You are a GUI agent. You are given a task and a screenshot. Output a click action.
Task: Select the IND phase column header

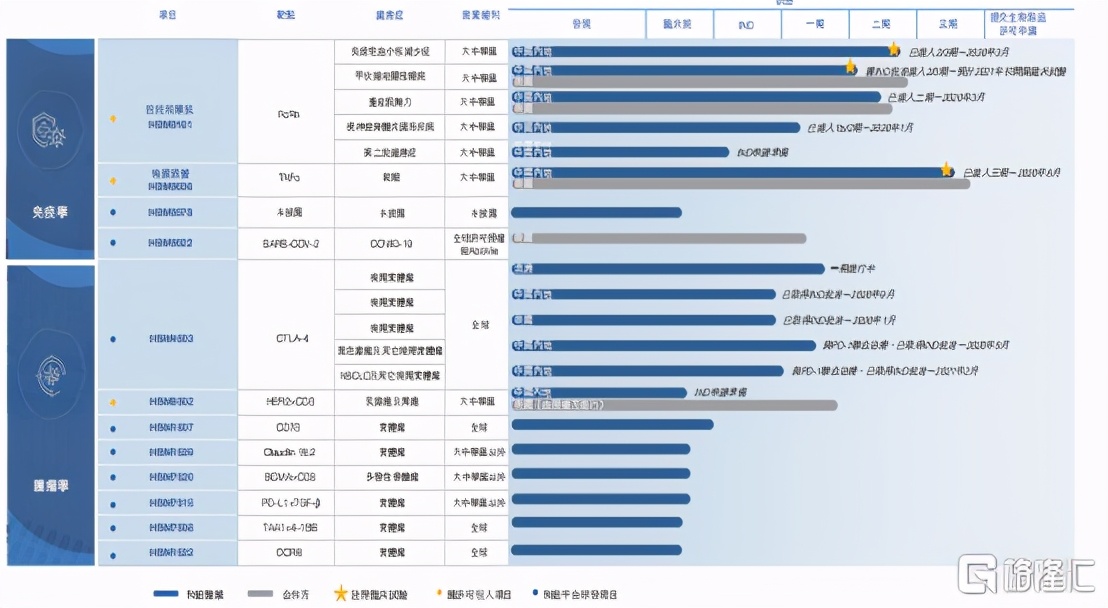(x=744, y=24)
